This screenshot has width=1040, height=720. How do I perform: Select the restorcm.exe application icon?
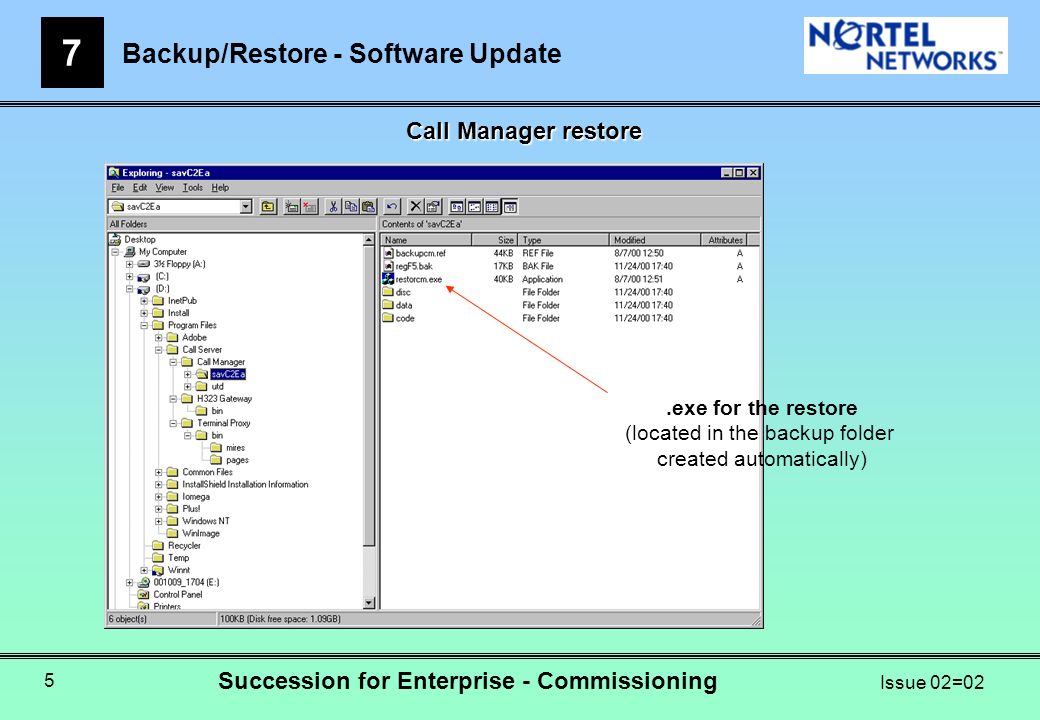pyautogui.click(x=389, y=279)
